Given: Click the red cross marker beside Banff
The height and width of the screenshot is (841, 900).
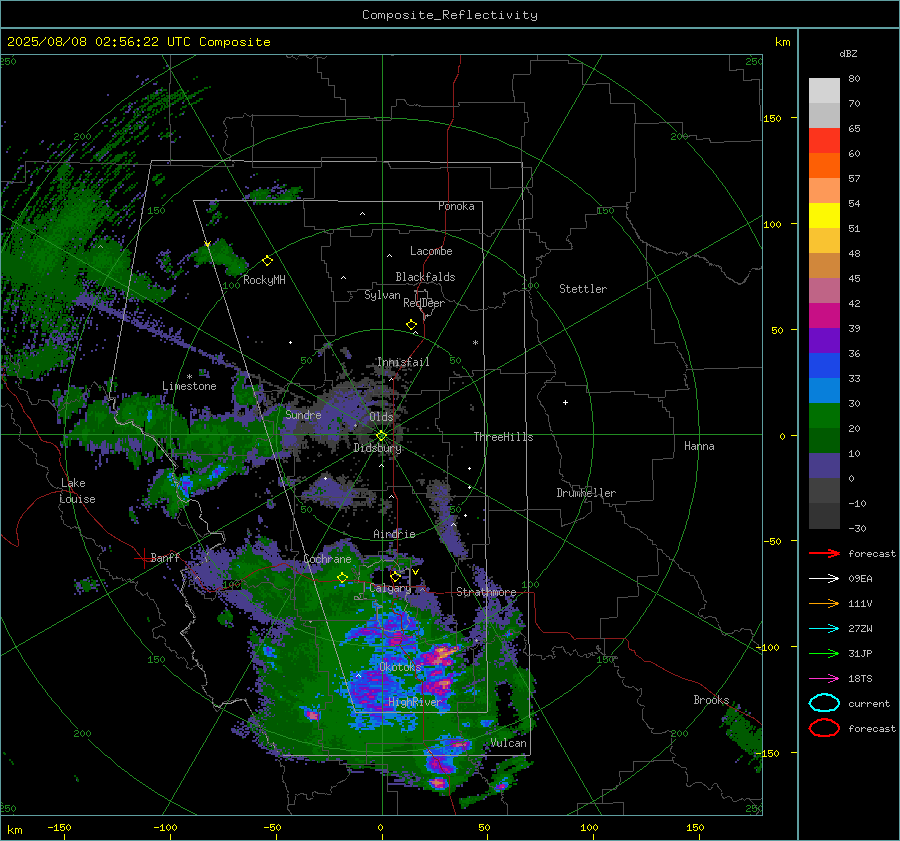Looking at the screenshot, I should [x=143, y=558].
